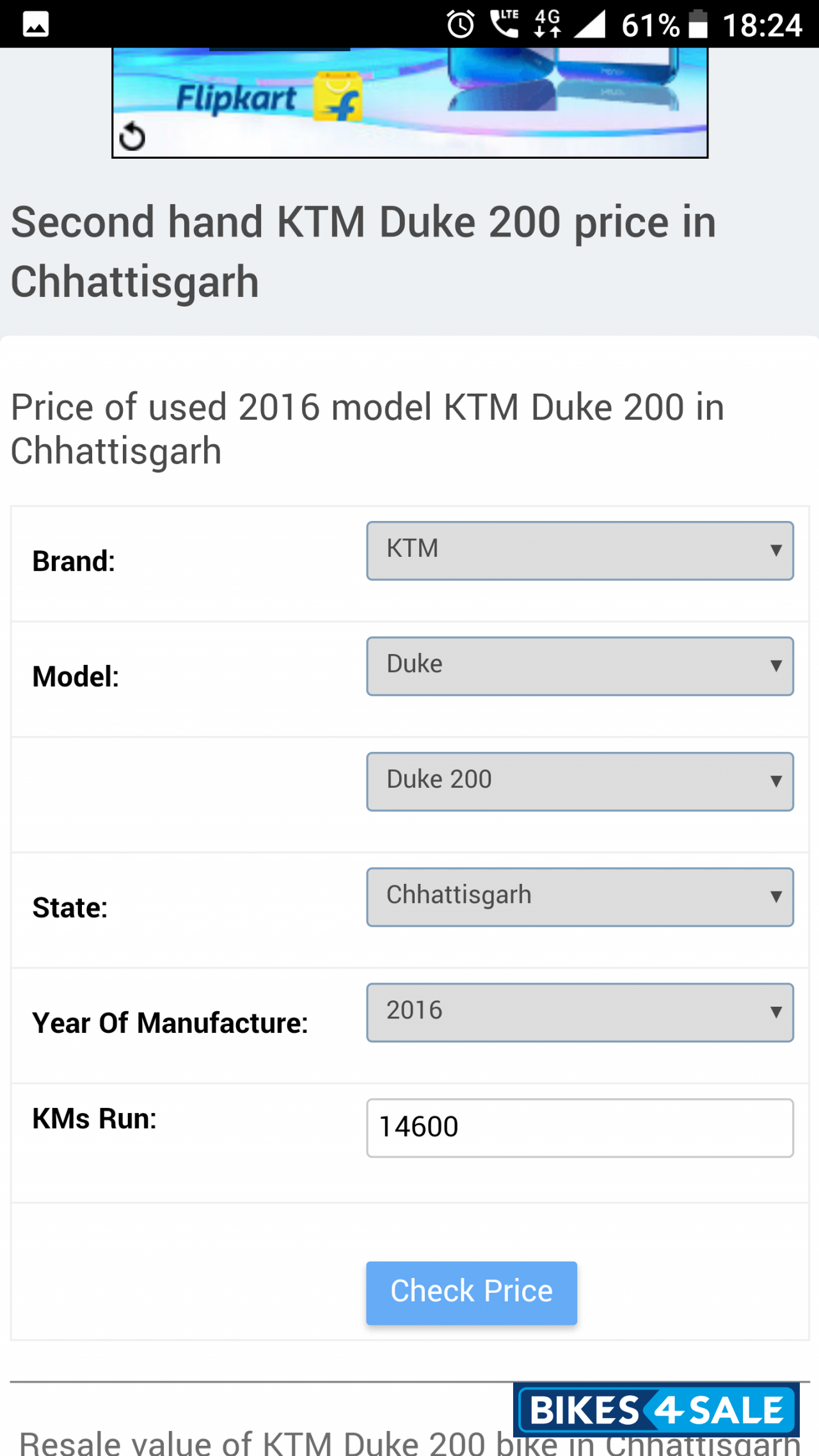819x1456 pixels.
Task: Tap the clock time in status bar
Action: pos(762,26)
